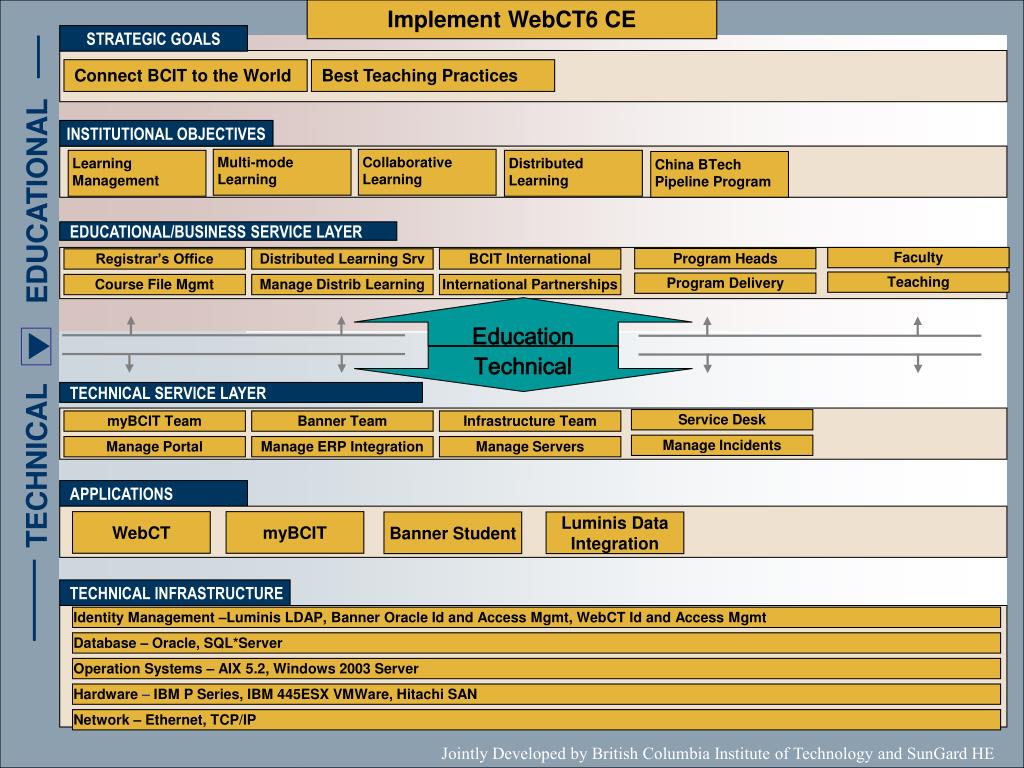Click Manage Servers box
1024x768 pixels.
click(x=530, y=447)
